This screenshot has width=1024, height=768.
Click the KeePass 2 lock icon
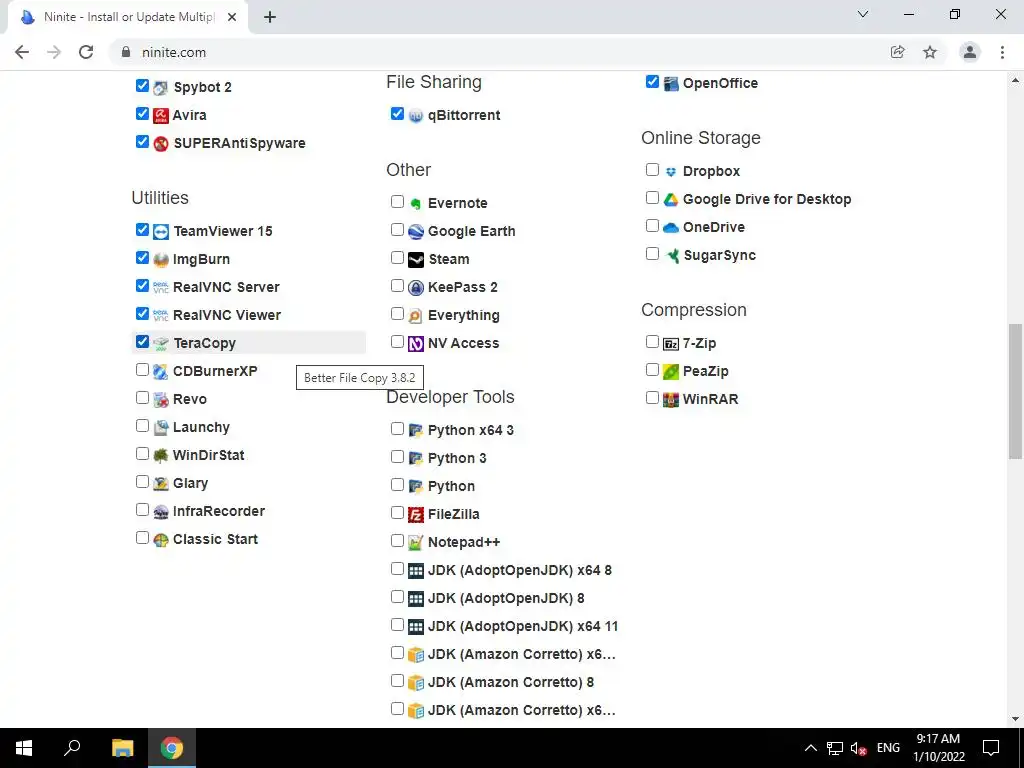pos(416,288)
